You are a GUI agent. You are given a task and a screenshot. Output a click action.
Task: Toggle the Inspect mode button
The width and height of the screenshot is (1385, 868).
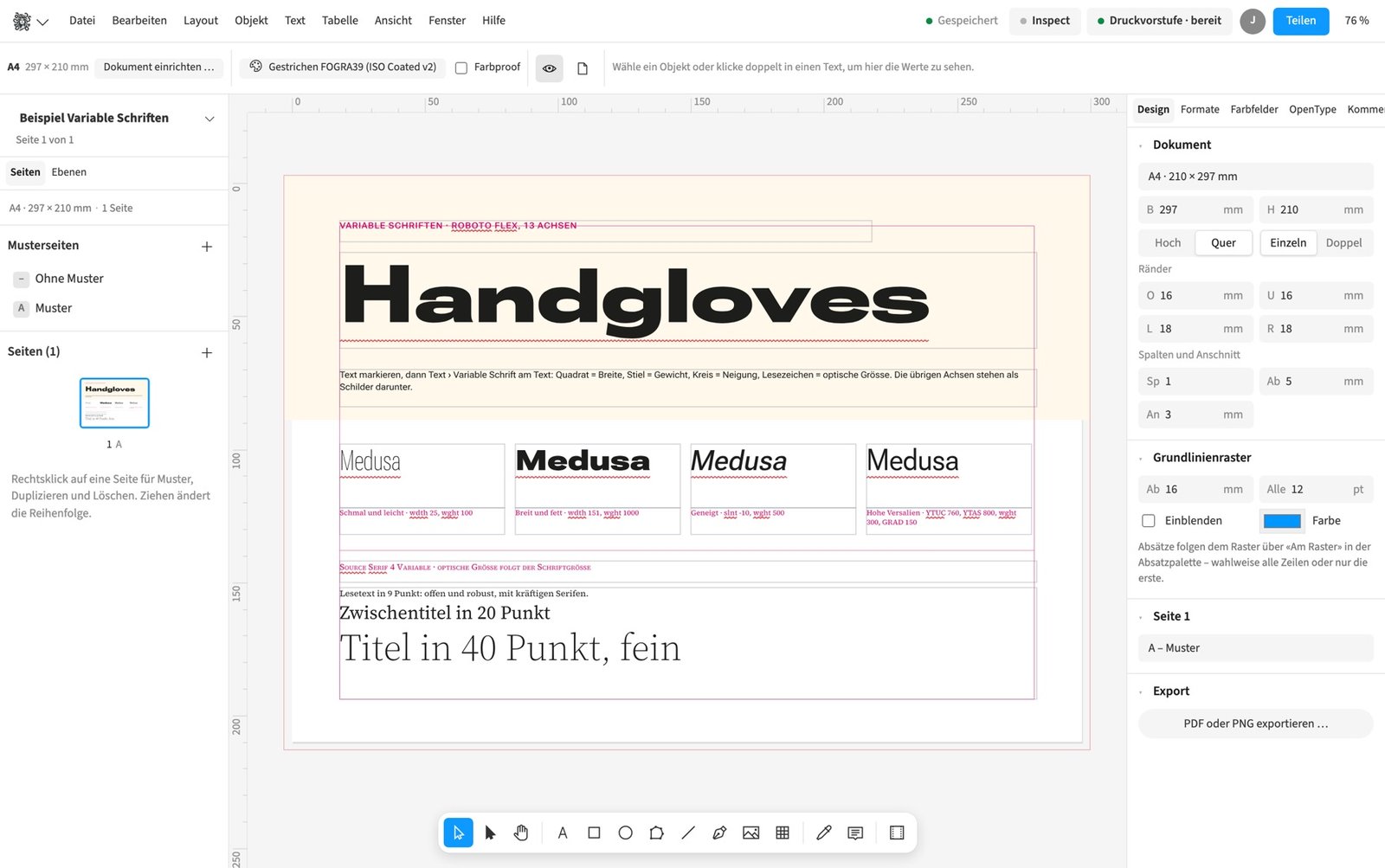[1045, 21]
